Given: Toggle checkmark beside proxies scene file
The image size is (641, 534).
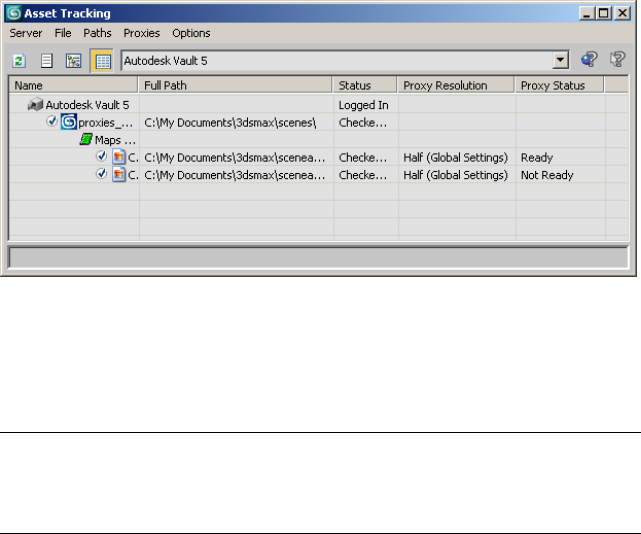Looking at the screenshot, I should point(52,121).
